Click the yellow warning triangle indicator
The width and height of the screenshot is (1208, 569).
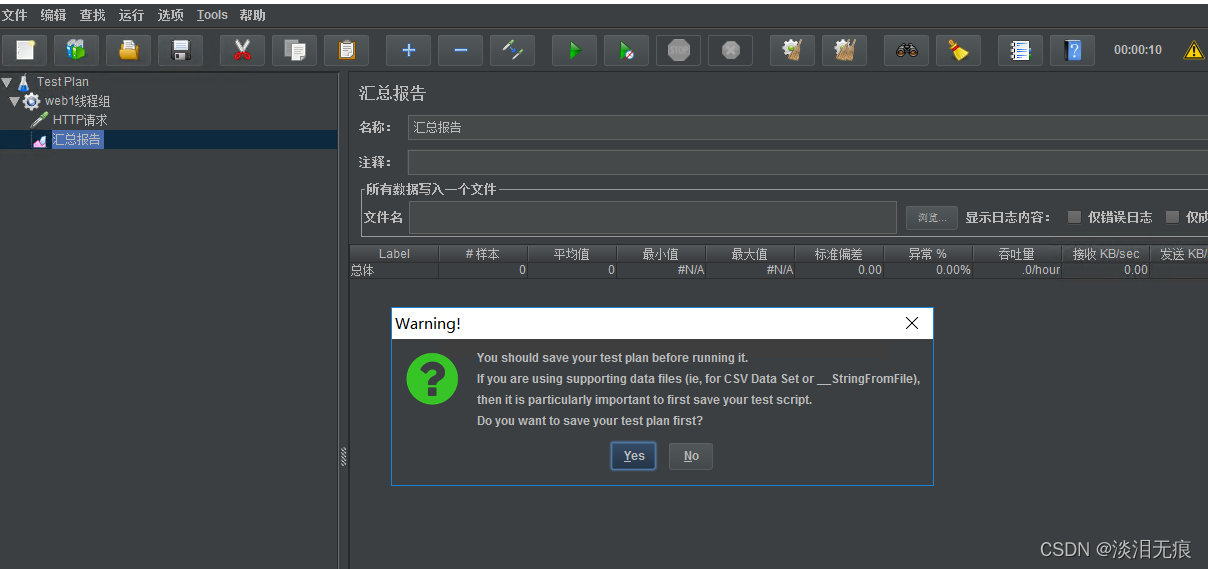(1194, 50)
